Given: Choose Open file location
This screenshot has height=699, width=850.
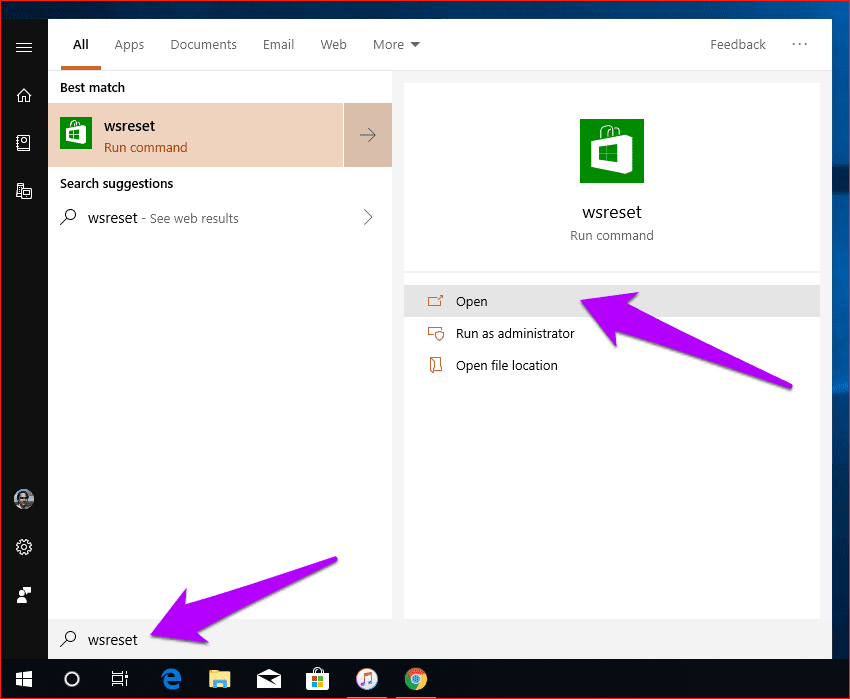Looking at the screenshot, I should point(611,365).
